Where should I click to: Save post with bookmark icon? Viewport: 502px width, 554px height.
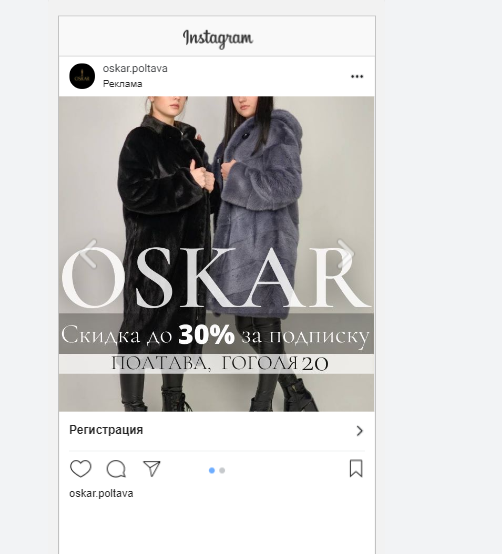coord(356,468)
